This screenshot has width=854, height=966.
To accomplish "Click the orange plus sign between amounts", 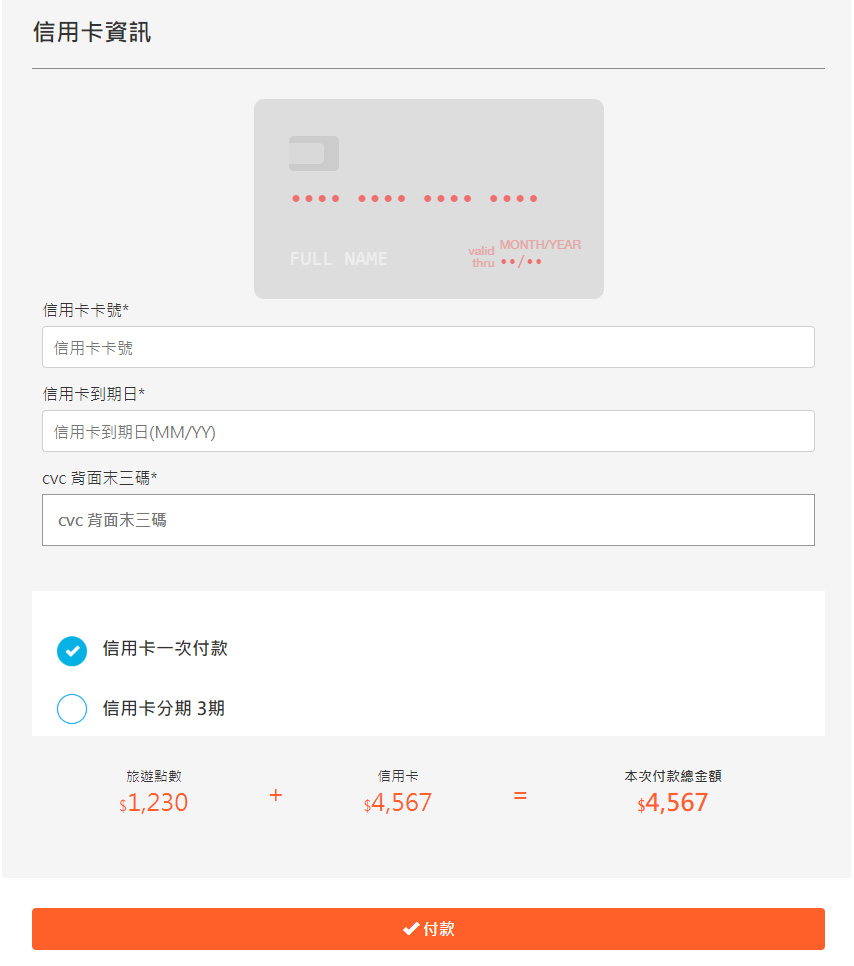I will [x=275, y=795].
